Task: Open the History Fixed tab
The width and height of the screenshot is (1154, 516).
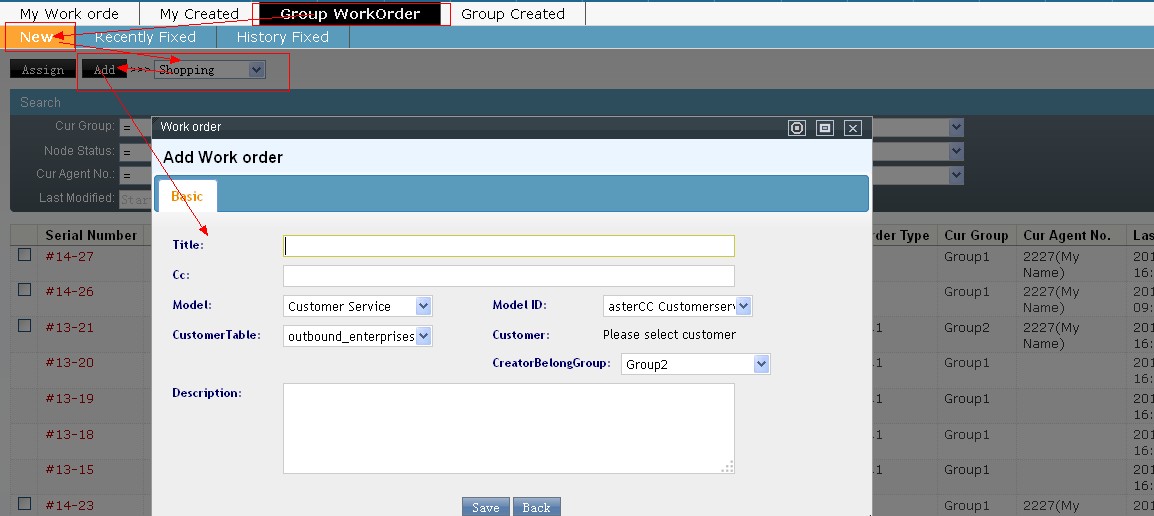Action: point(282,37)
